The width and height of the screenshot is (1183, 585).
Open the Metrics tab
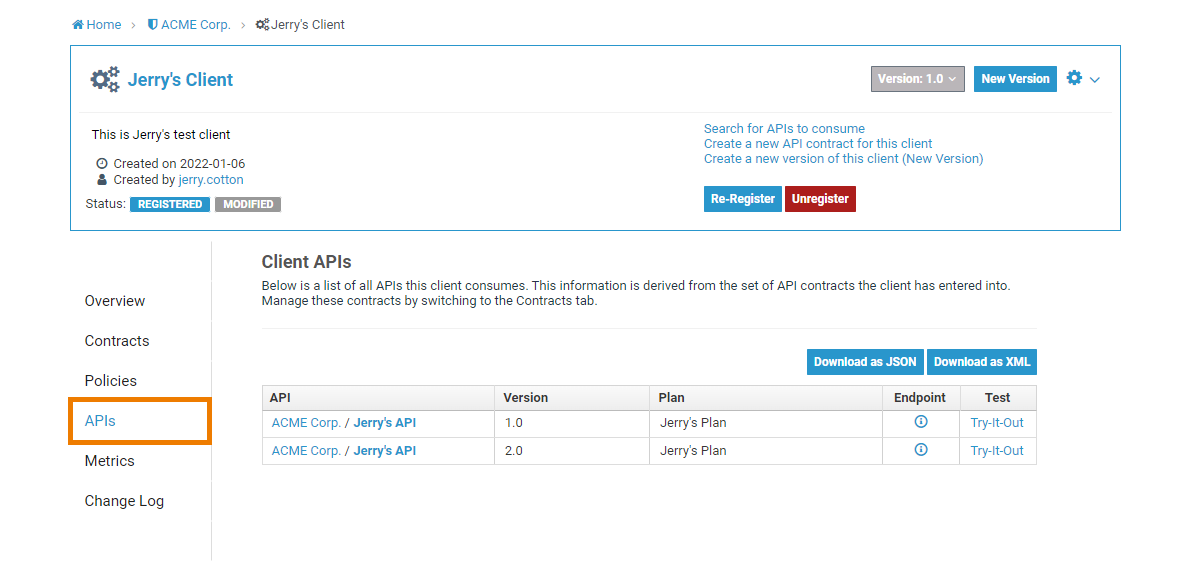(x=110, y=461)
